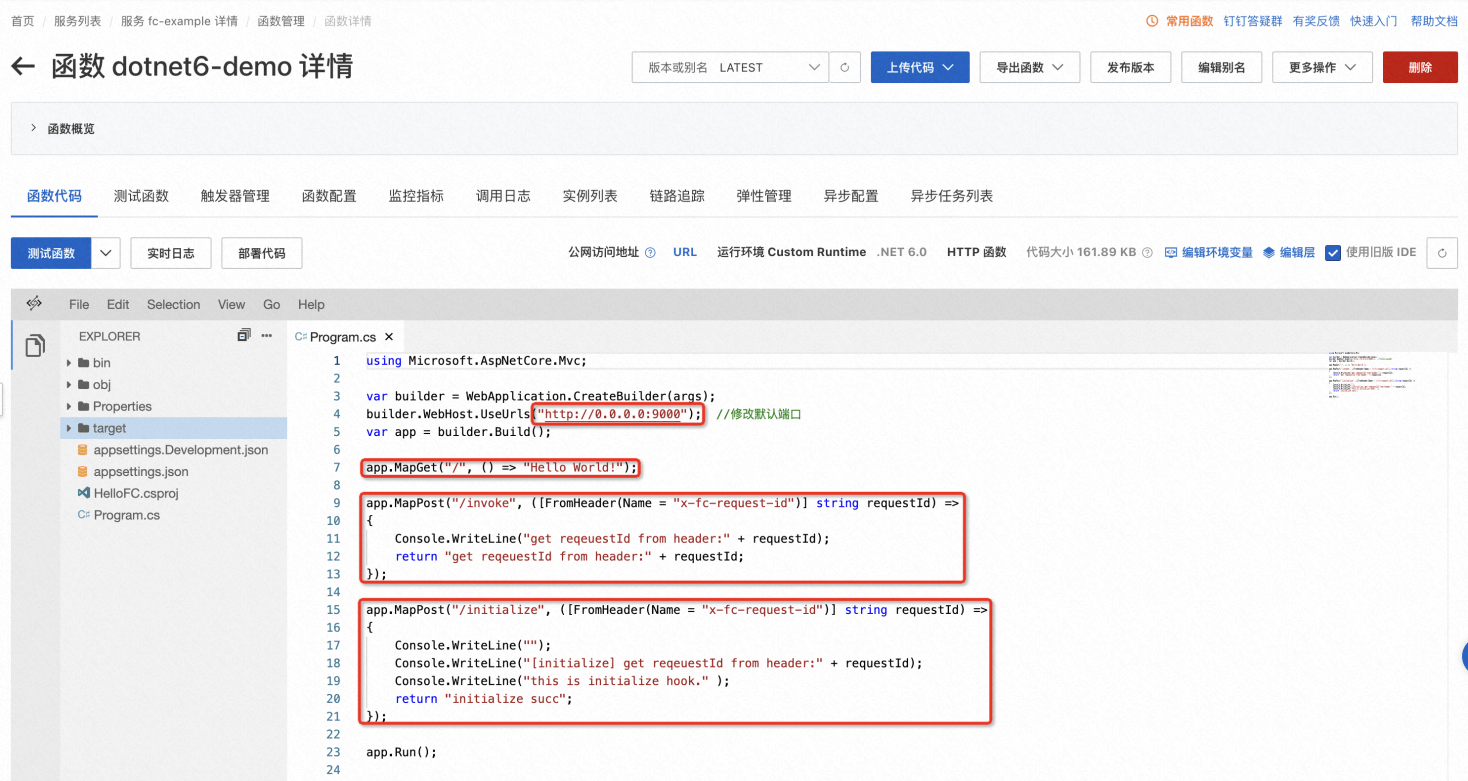Toggle 使用旧版 IDE checkbox
The image size is (1468, 781).
(1332, 253)
